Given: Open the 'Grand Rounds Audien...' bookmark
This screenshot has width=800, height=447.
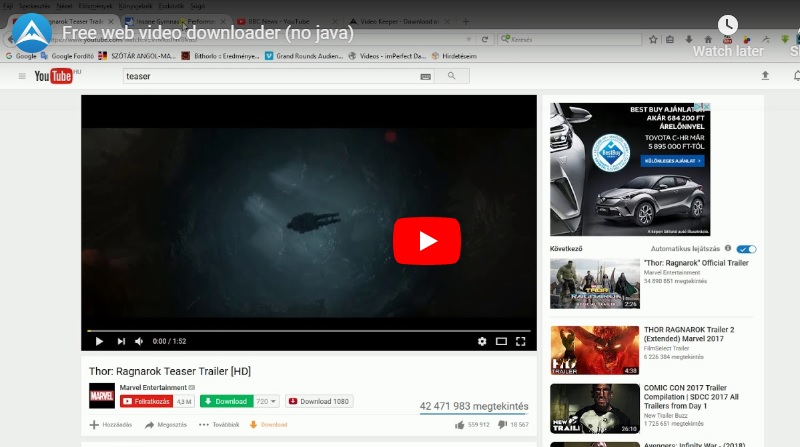Looking at the screenshot, I should coord(304,56).
